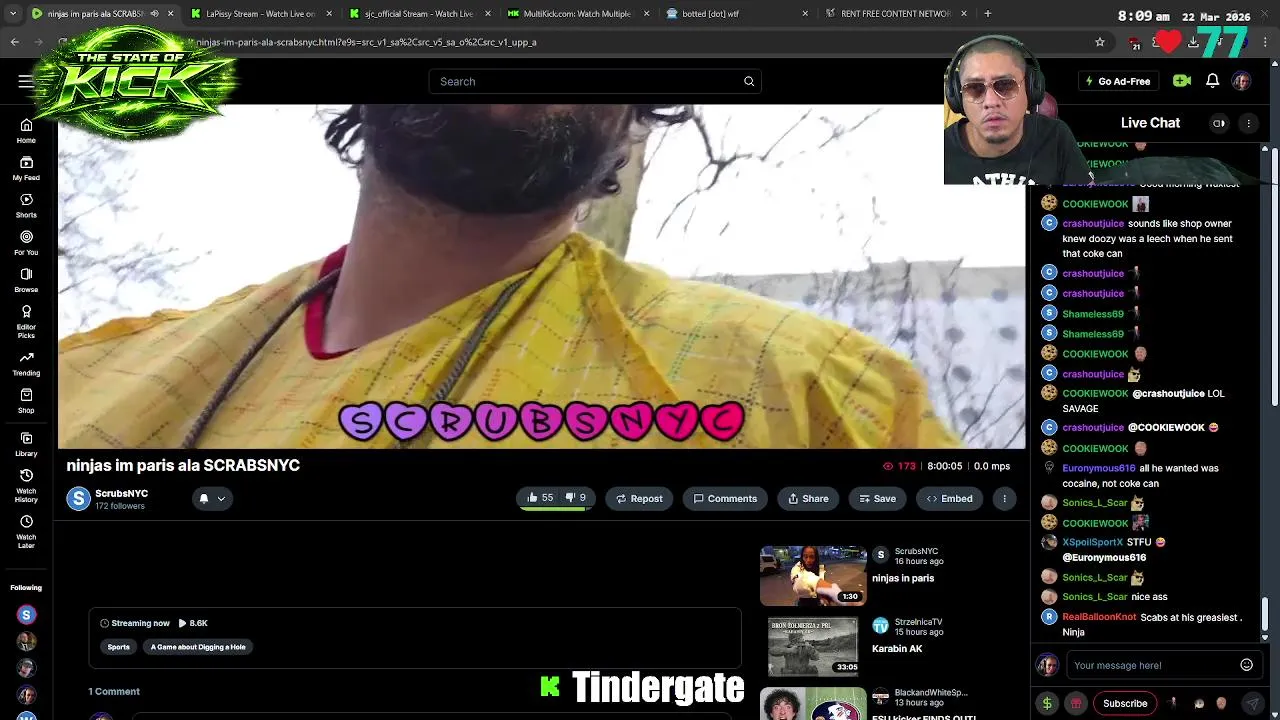This screenshot has width=1280, height=720.
Task: Open Watch History in the sidebar
Action: (x=26, y=485)
